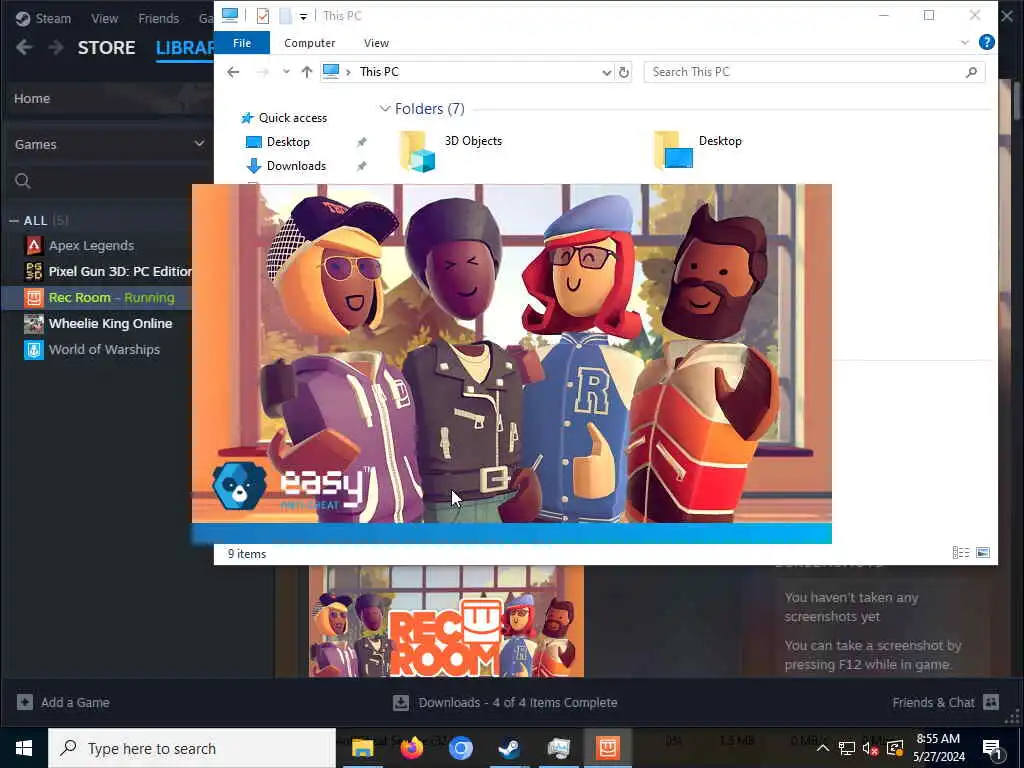Click the muted volume tray icon

tap(871, 748)
